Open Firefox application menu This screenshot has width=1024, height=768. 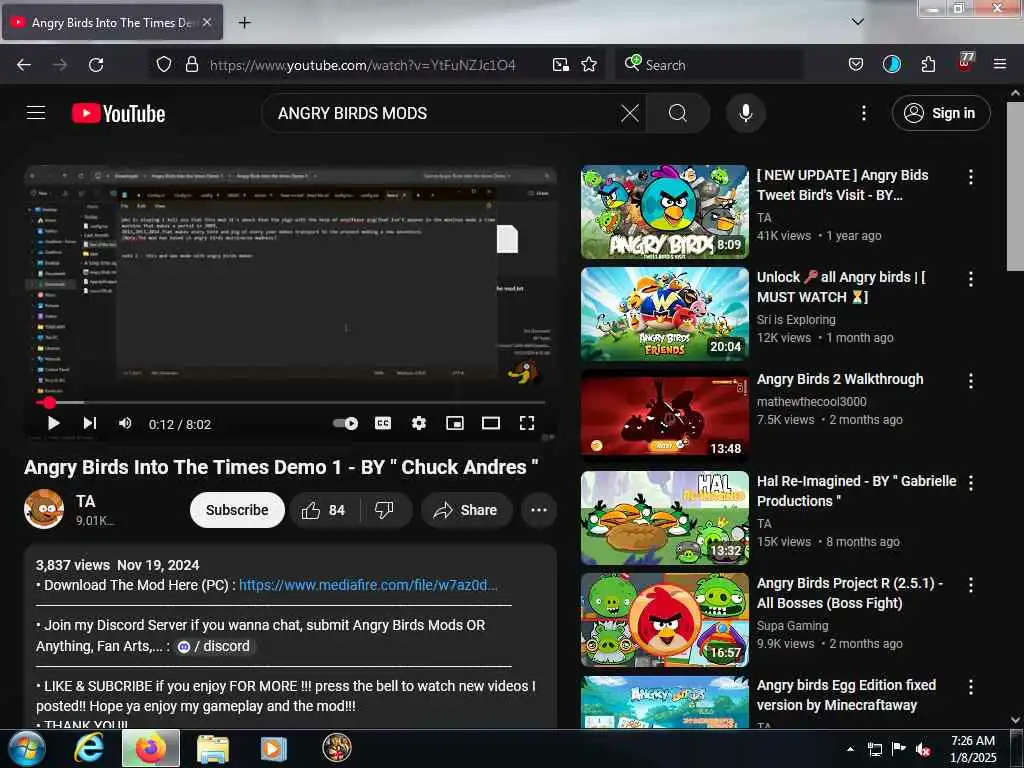pyautogui.click(x=999, y=65)
